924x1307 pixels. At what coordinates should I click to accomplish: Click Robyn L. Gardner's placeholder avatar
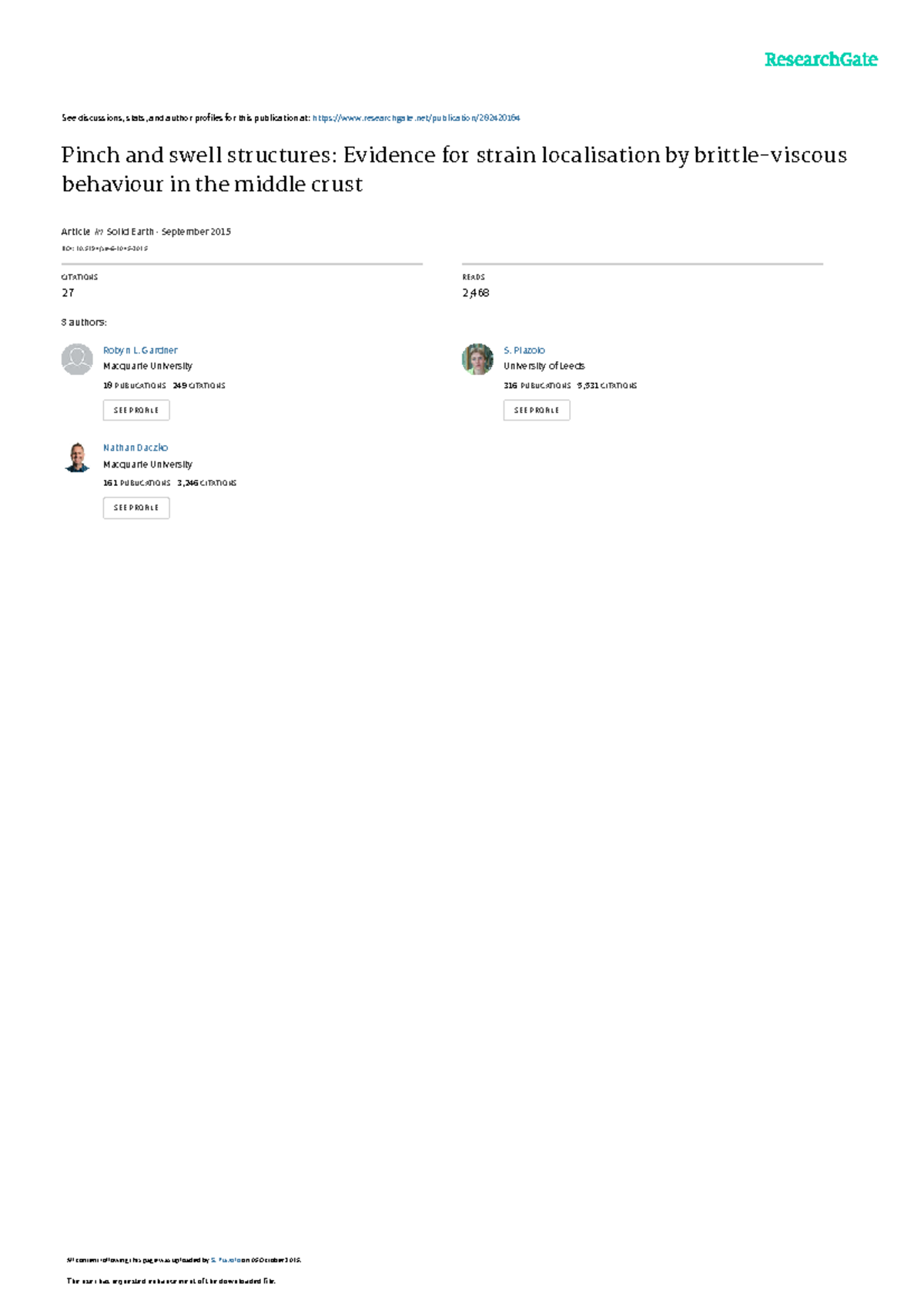77,359
